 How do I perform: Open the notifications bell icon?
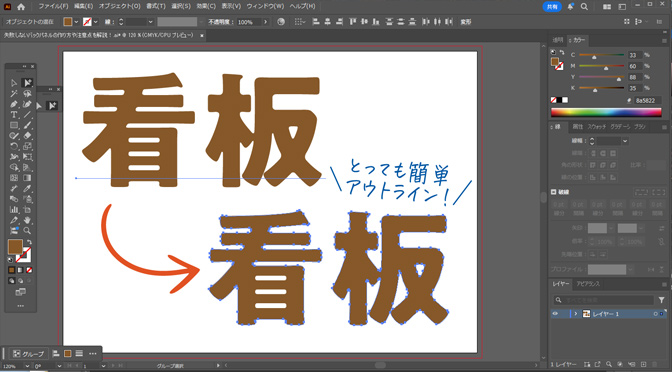click(570, 7)
